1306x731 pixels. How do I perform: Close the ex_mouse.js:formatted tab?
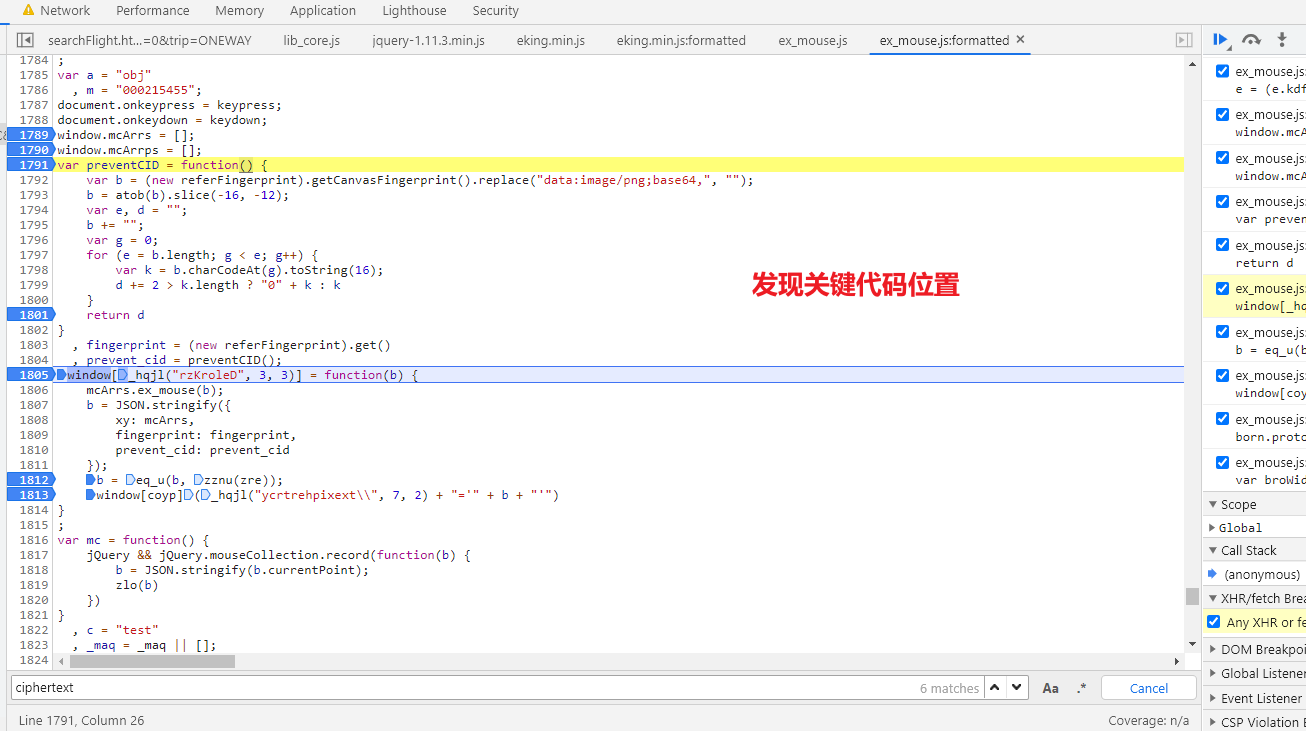pyautogui.click(x=1020, y=40)
